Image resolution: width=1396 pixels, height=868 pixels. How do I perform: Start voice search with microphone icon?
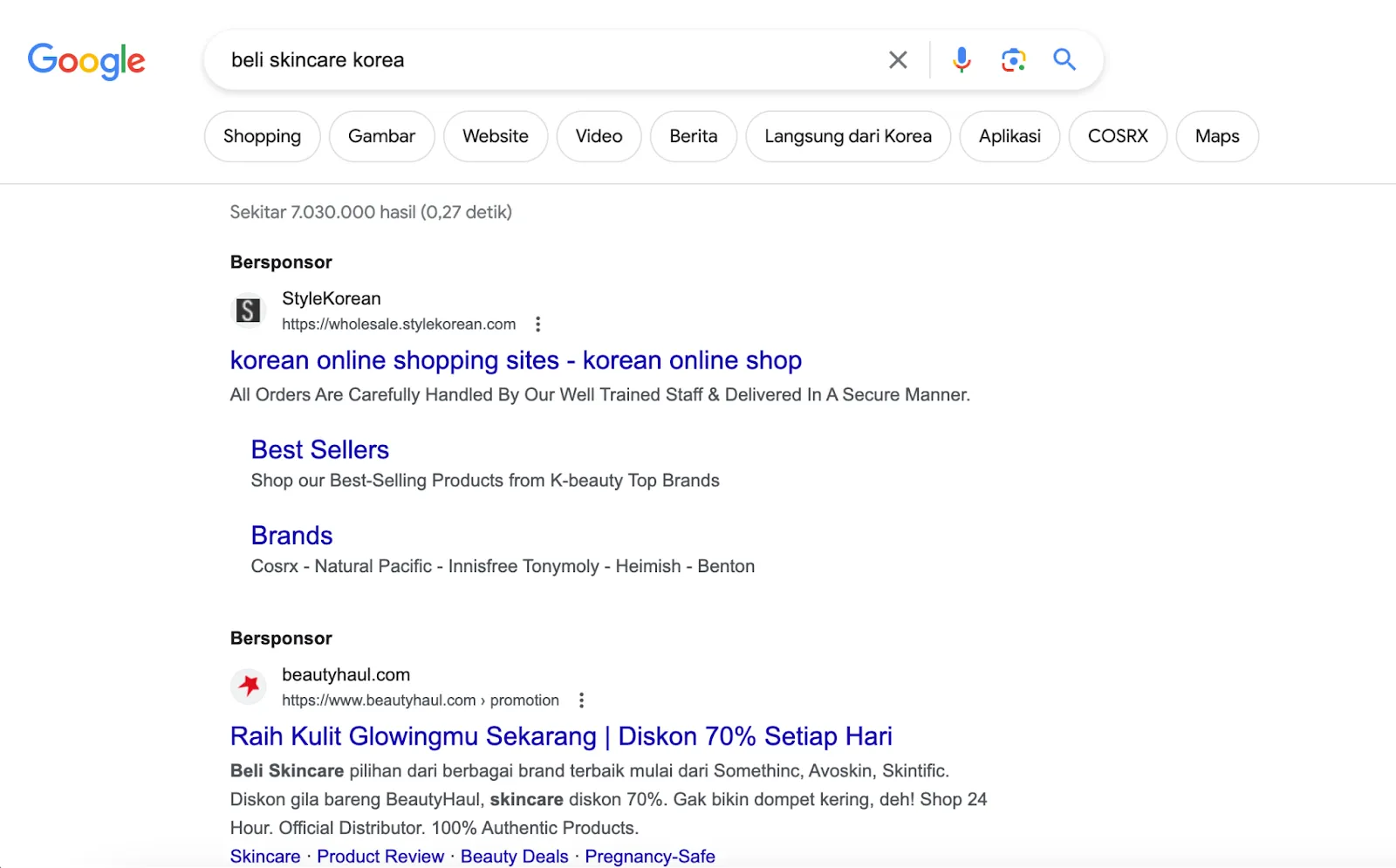point(961,60)
